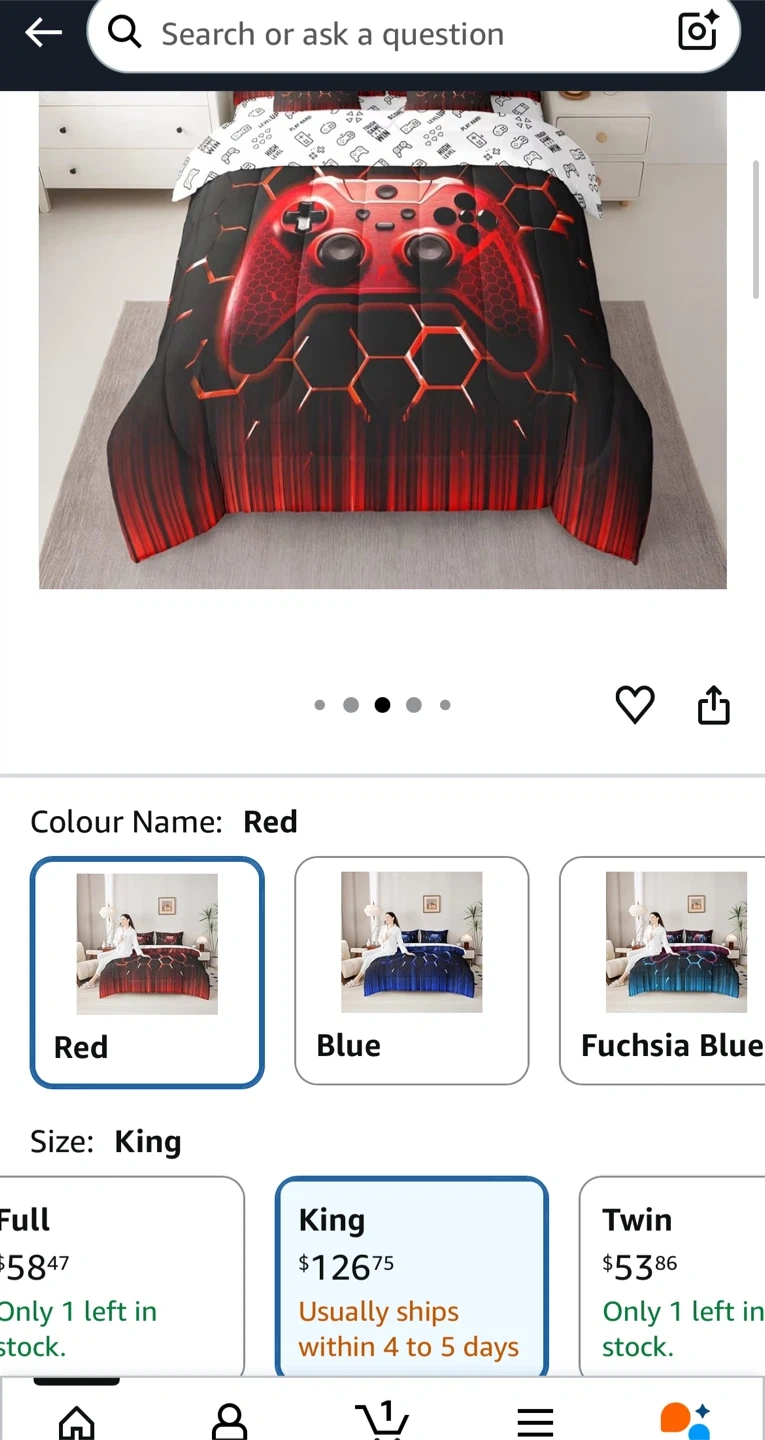Tap the back arrow icon
Screen dimensions: 765x1440
pos(43,33)
